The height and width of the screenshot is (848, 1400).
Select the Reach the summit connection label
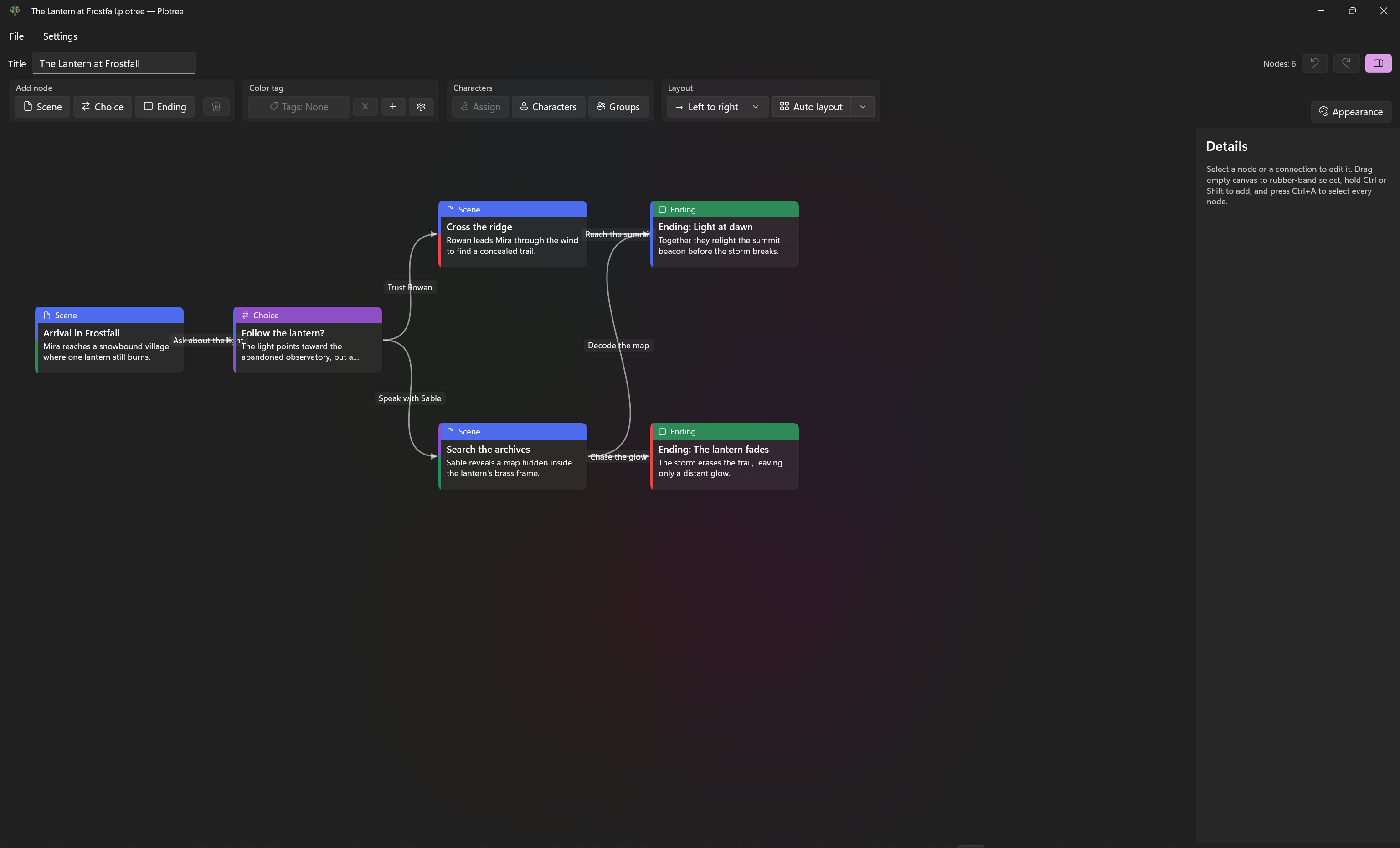click(618, 234)
